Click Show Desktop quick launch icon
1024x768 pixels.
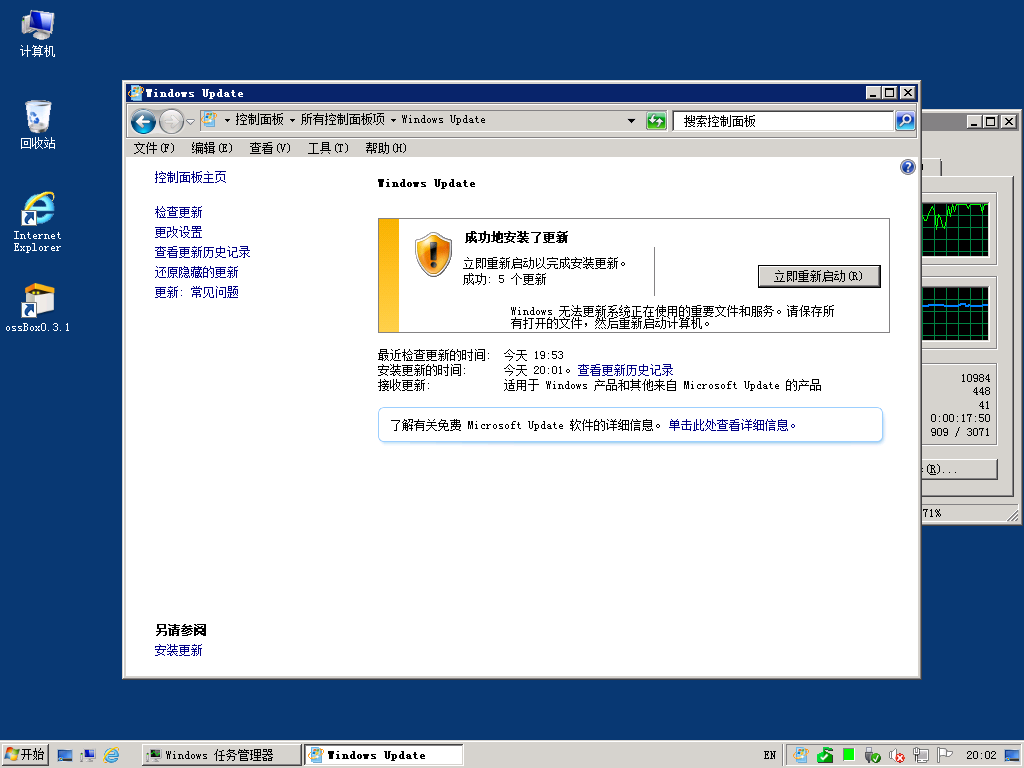click(65, 756)
